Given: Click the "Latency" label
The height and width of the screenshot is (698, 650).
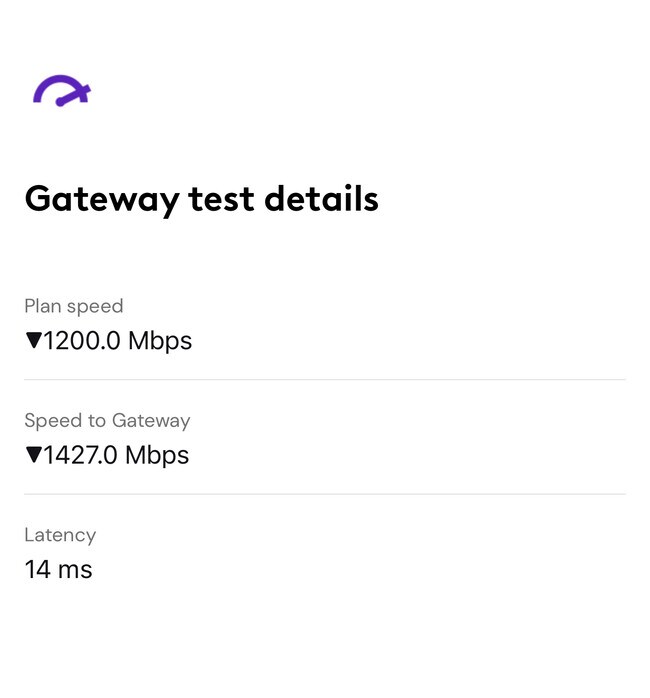Looking at the screenshot, I should coord(60,535).
